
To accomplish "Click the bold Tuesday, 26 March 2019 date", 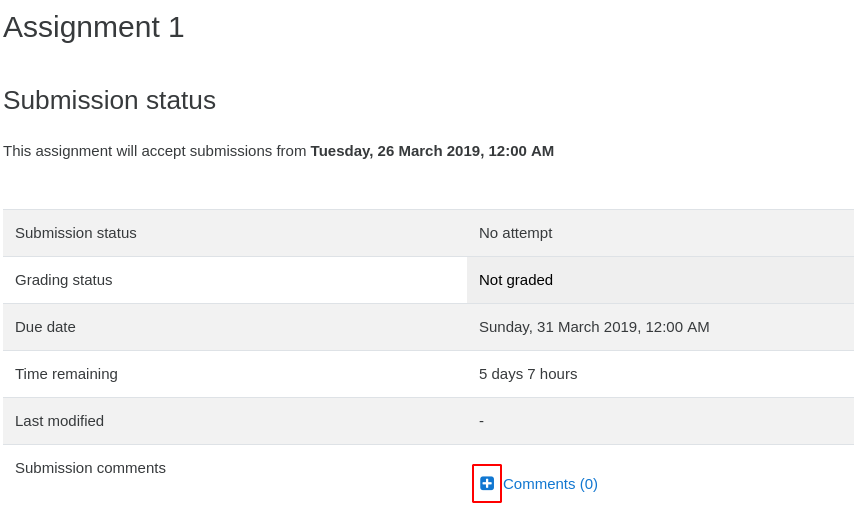I will click(397, 151).
